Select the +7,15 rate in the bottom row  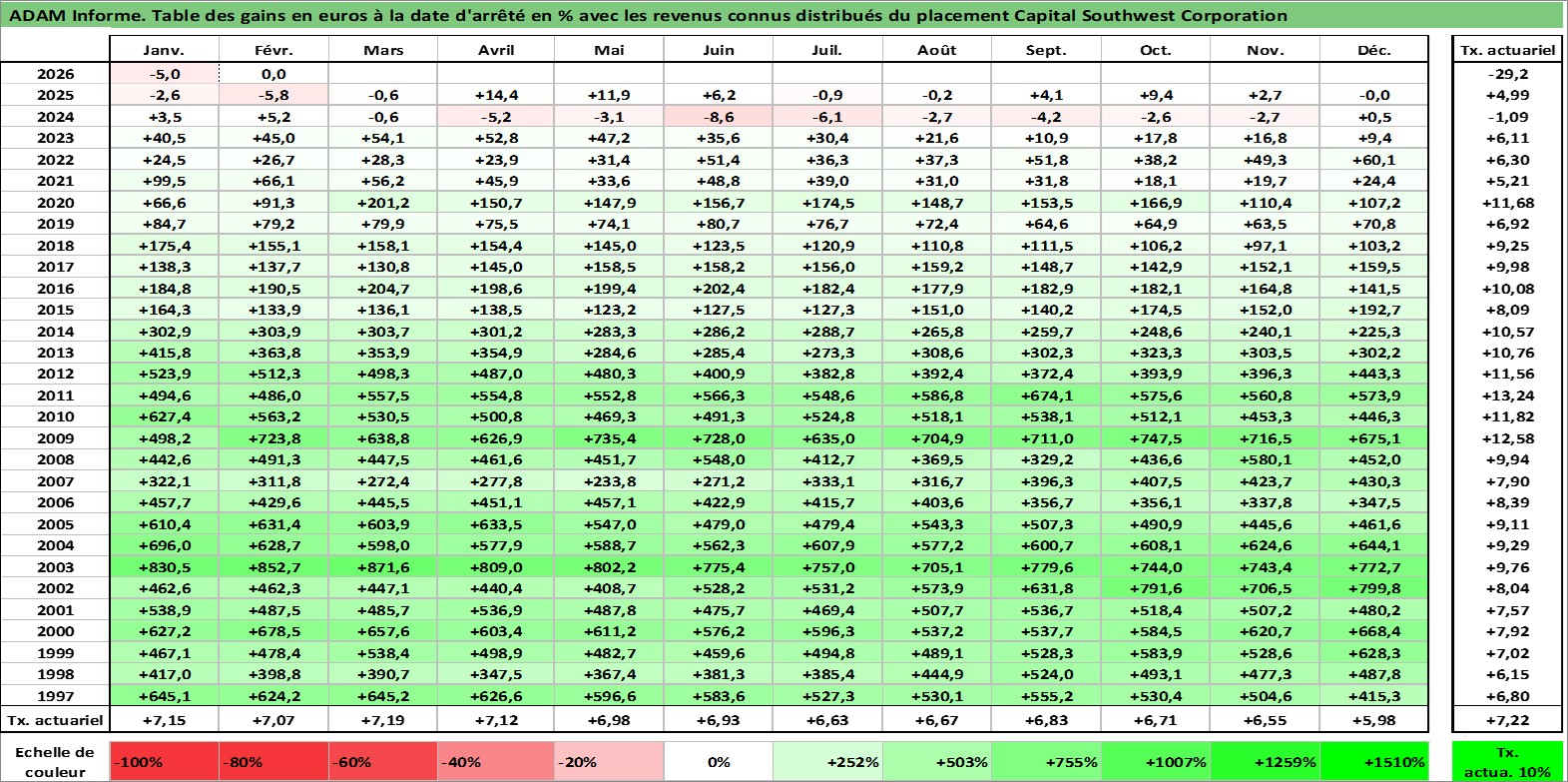164,719
